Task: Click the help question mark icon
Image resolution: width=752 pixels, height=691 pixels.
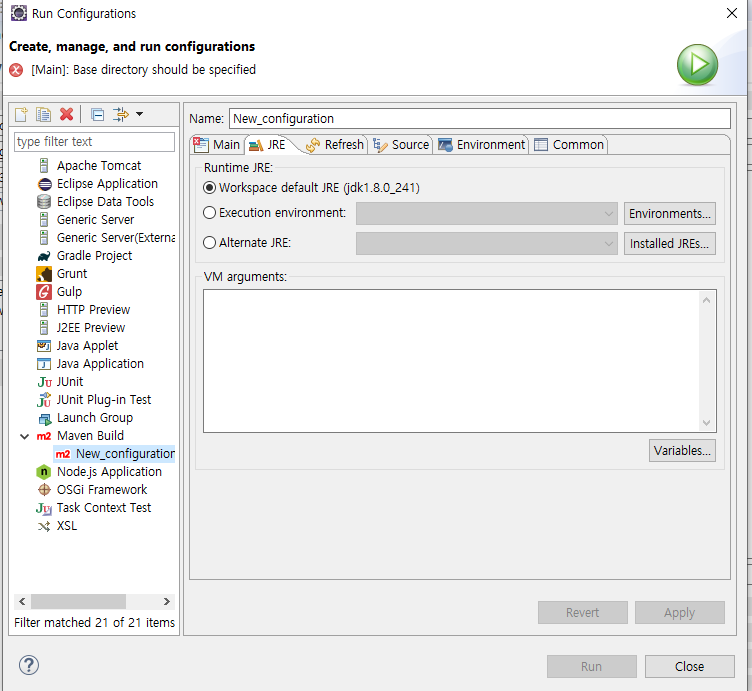Action: (x=29, y=666)
